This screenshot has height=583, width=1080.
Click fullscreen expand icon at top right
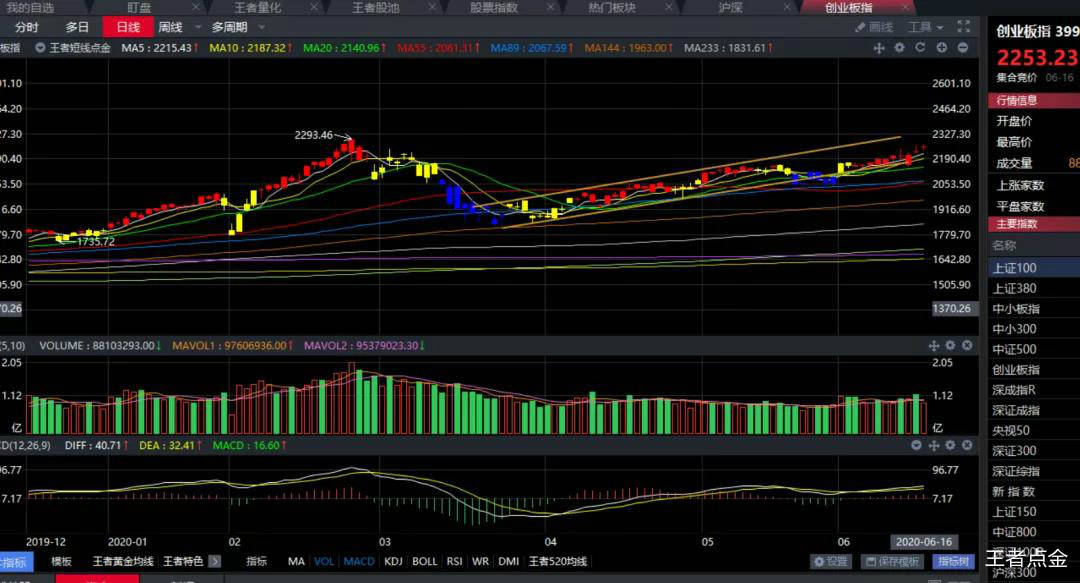pyautogui.click(x=964, y=27)
